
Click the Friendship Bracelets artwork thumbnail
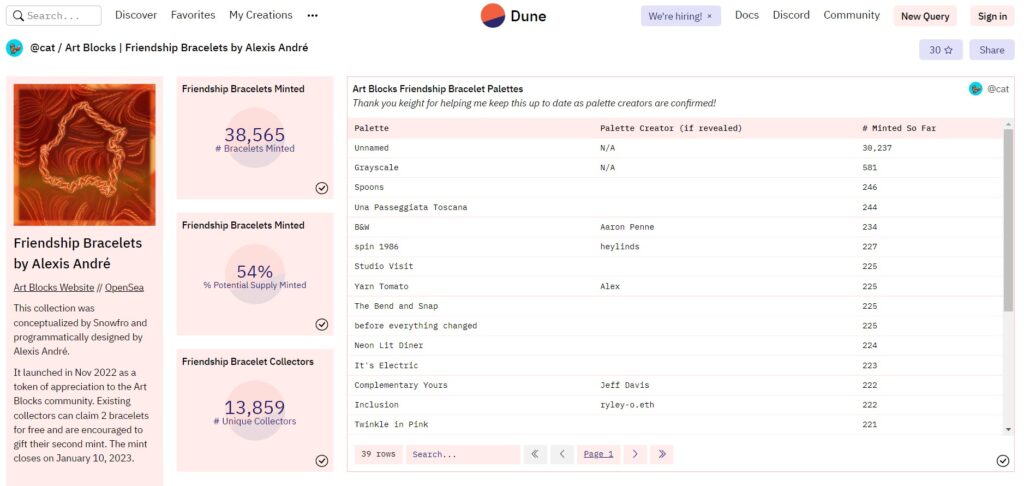click(84, 155)
